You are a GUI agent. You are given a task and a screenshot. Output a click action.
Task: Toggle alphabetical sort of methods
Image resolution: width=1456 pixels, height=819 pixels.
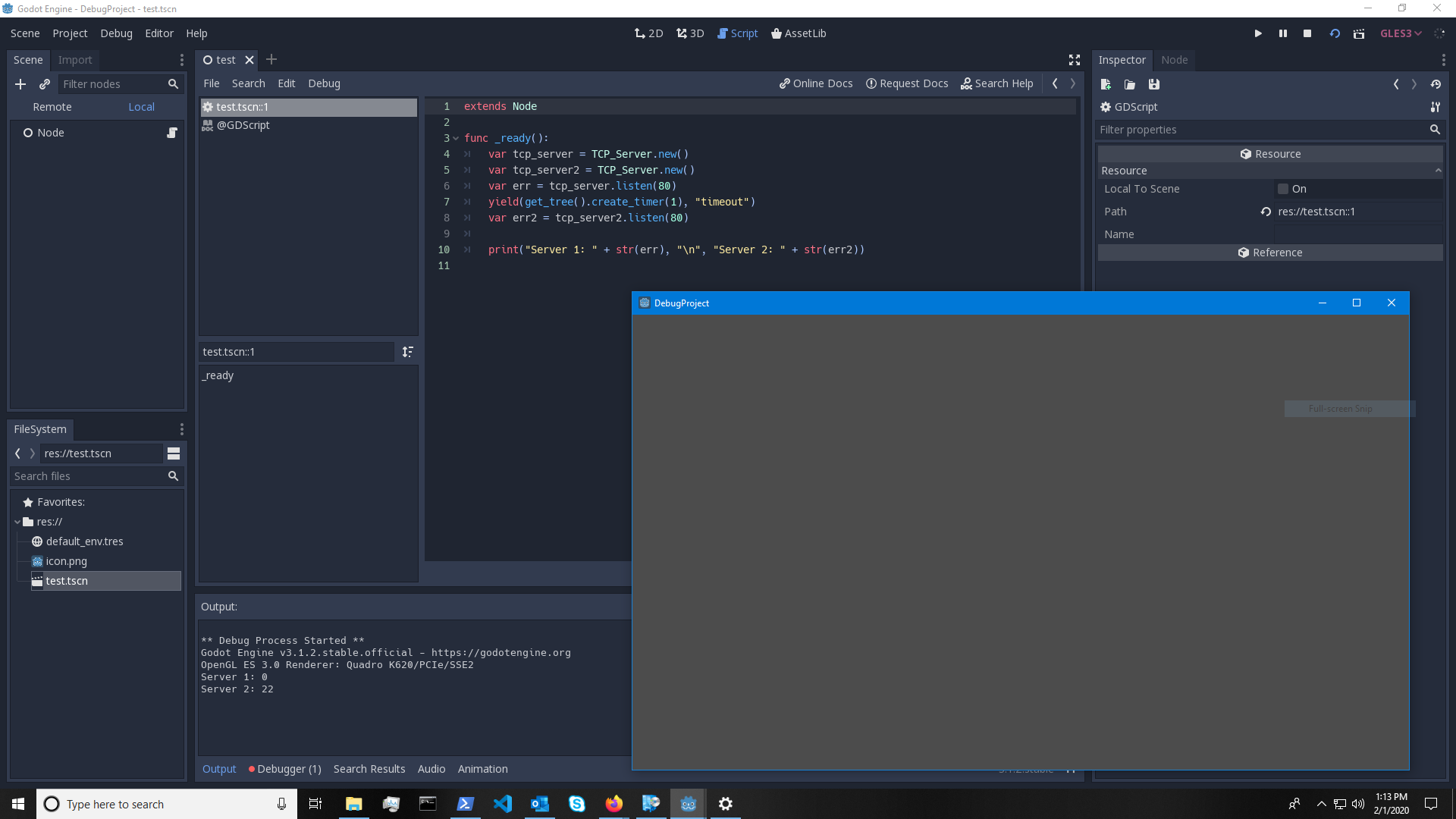(x=408, y=352)
